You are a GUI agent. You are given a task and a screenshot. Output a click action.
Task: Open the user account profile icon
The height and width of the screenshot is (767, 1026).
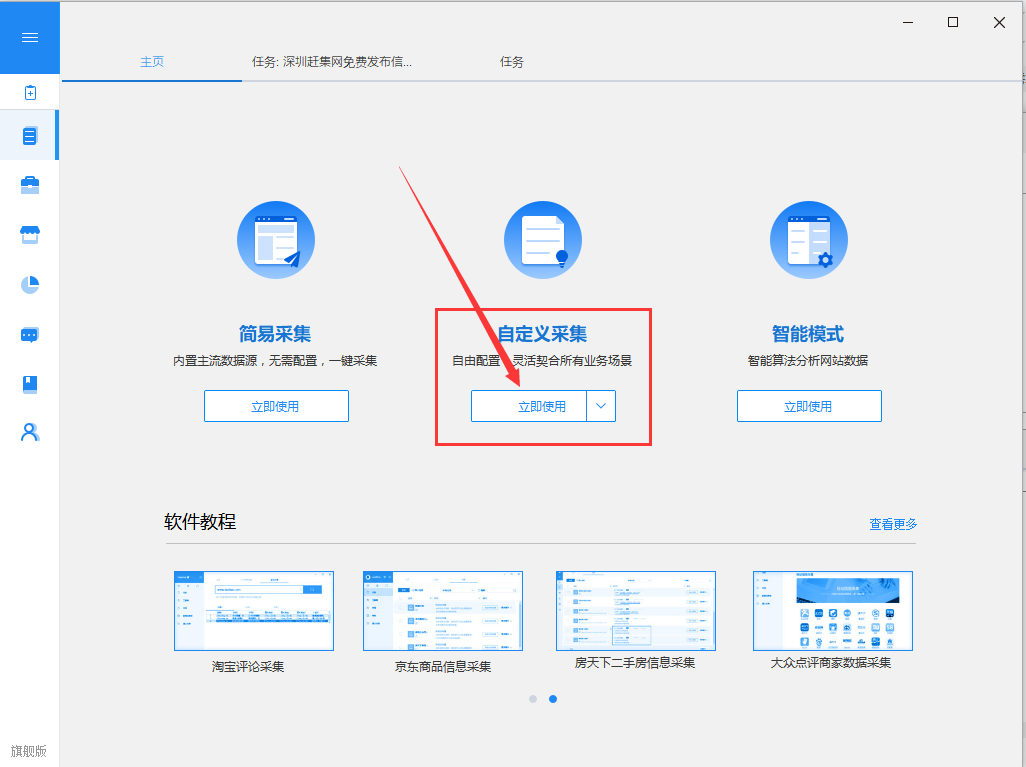[x=30, y=432]
